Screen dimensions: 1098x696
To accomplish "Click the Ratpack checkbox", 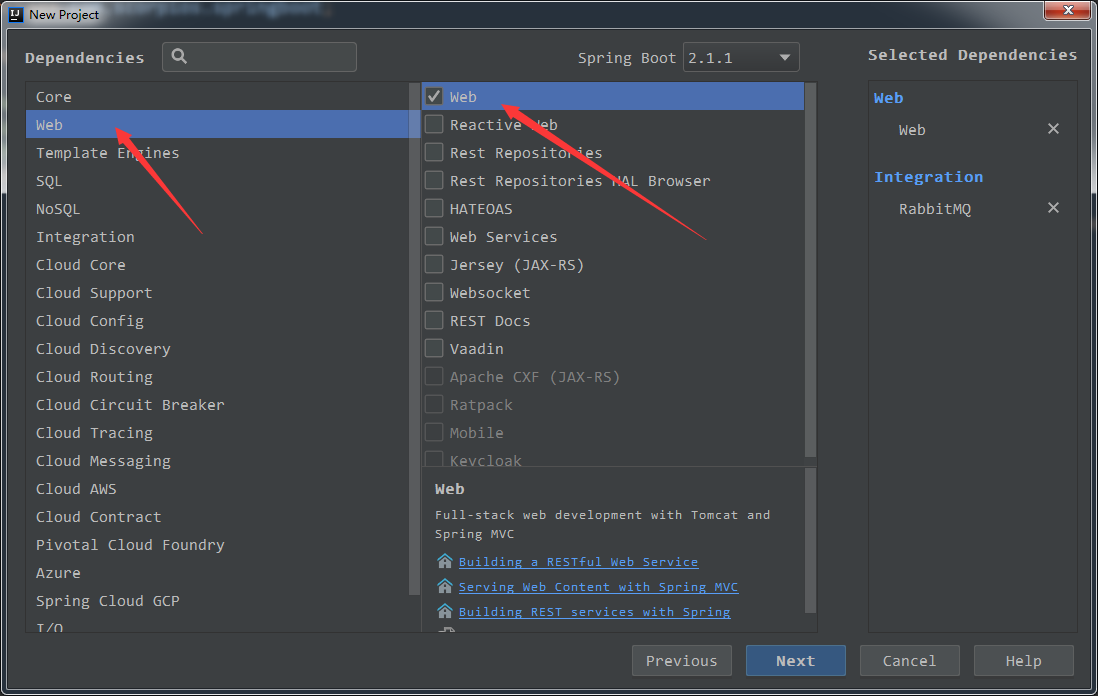I will tap(434, 404).
